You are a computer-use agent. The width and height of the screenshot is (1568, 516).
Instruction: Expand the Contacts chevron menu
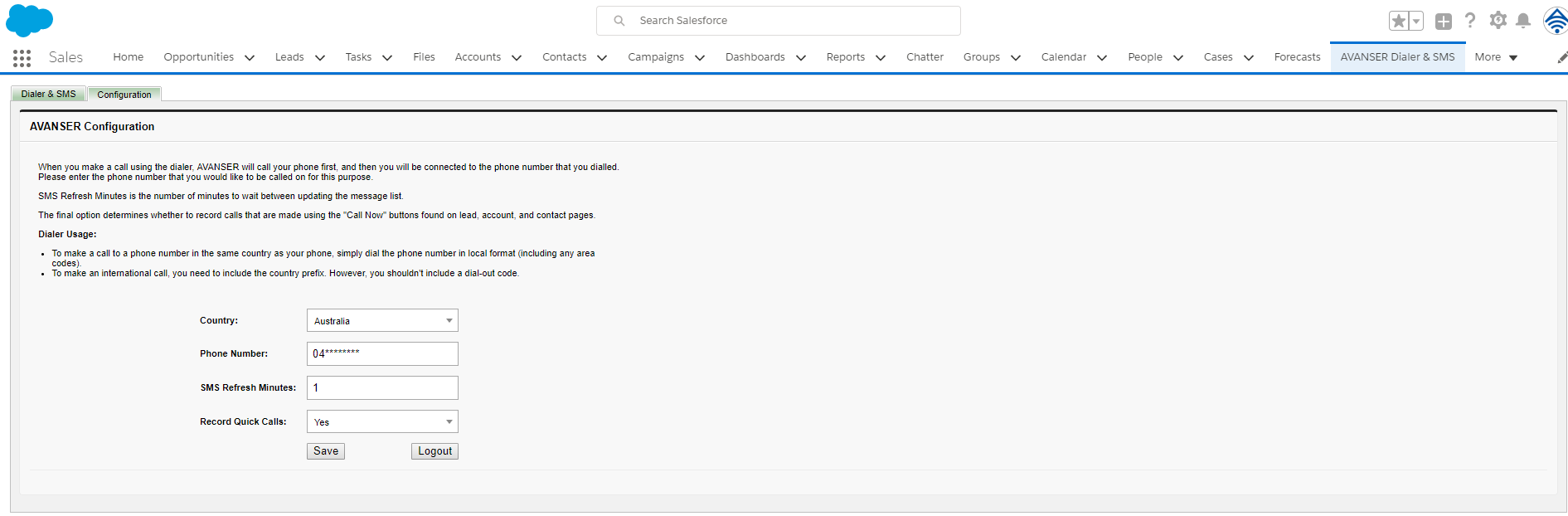602,58
